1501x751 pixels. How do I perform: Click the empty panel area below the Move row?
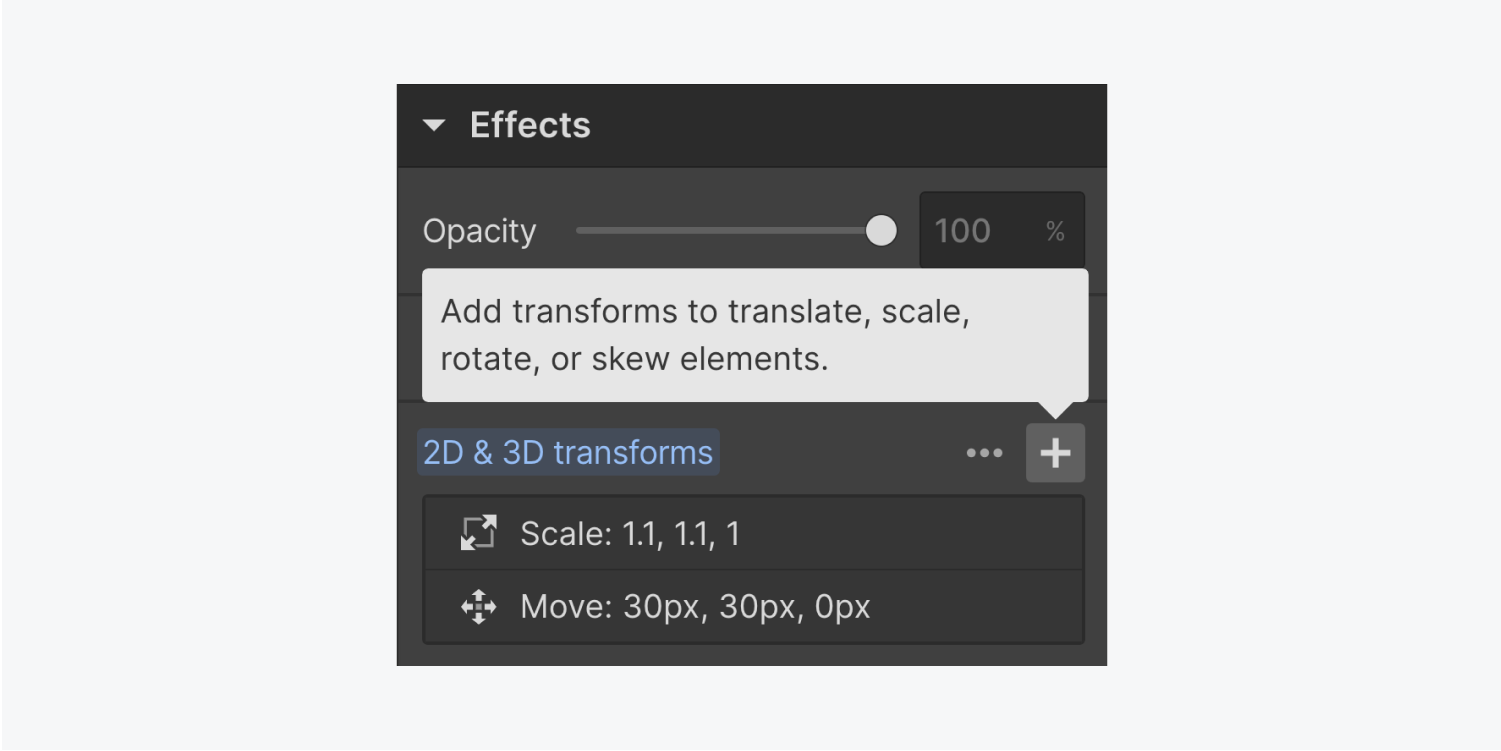750,655
